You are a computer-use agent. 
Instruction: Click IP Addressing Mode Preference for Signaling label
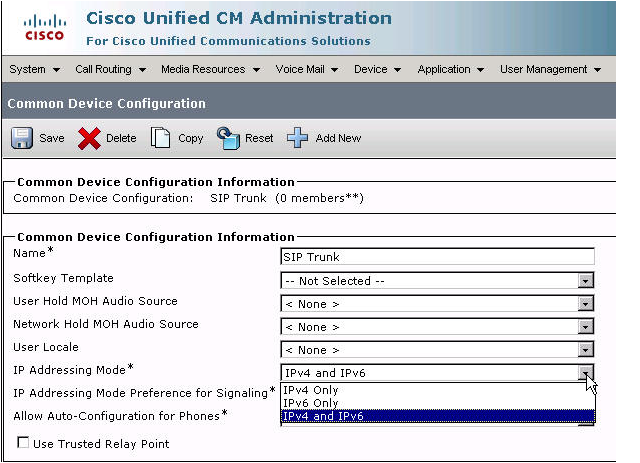tap(144, 393)
